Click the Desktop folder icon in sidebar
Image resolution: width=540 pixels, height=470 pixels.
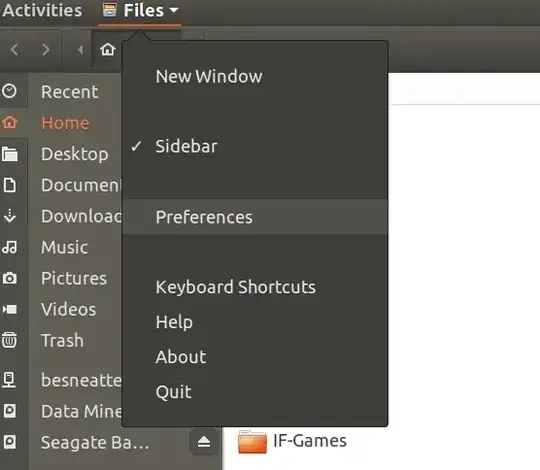(x=10, y=154)
